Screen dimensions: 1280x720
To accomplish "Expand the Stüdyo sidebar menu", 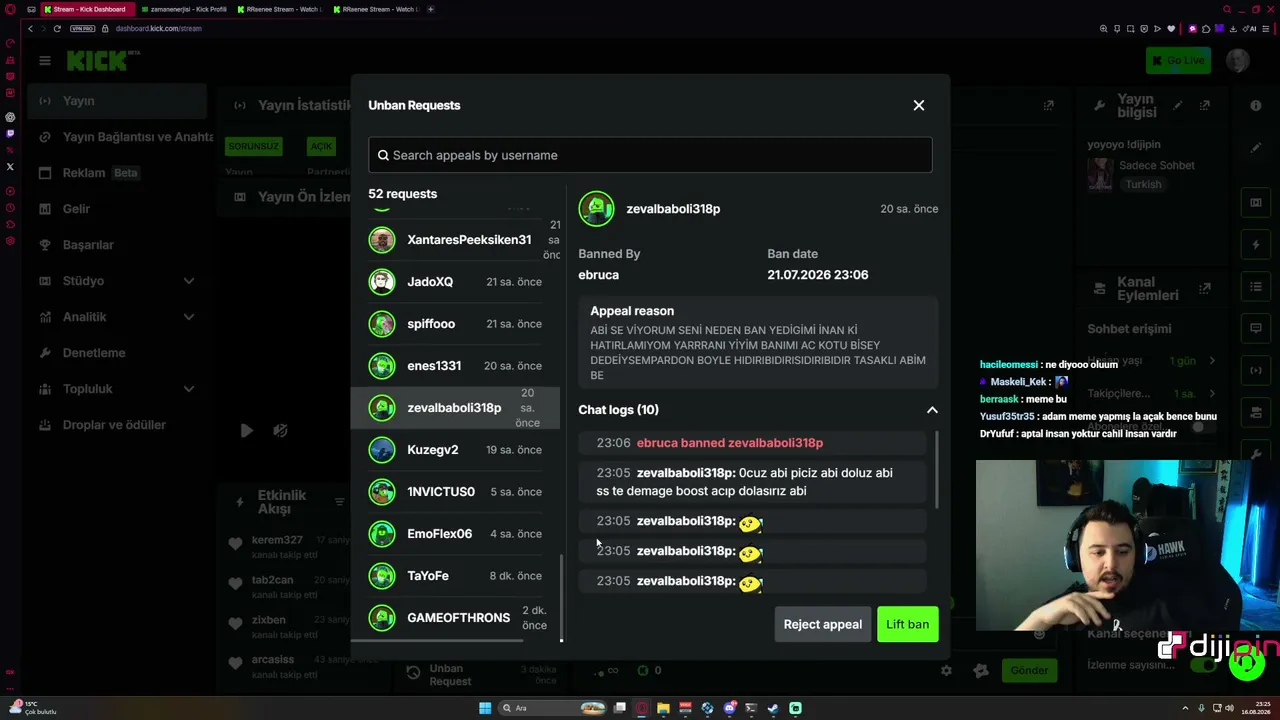I will tap(117, 281).
